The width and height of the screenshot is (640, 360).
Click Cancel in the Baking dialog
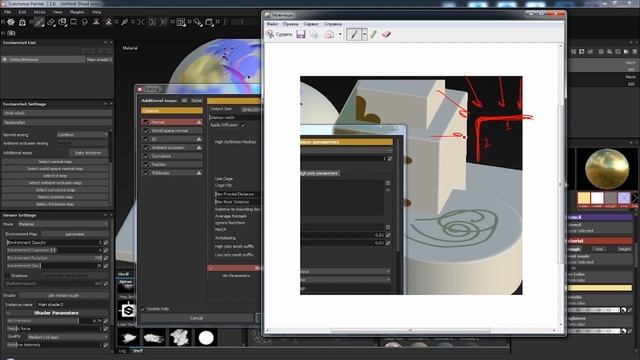coord(197,318)
